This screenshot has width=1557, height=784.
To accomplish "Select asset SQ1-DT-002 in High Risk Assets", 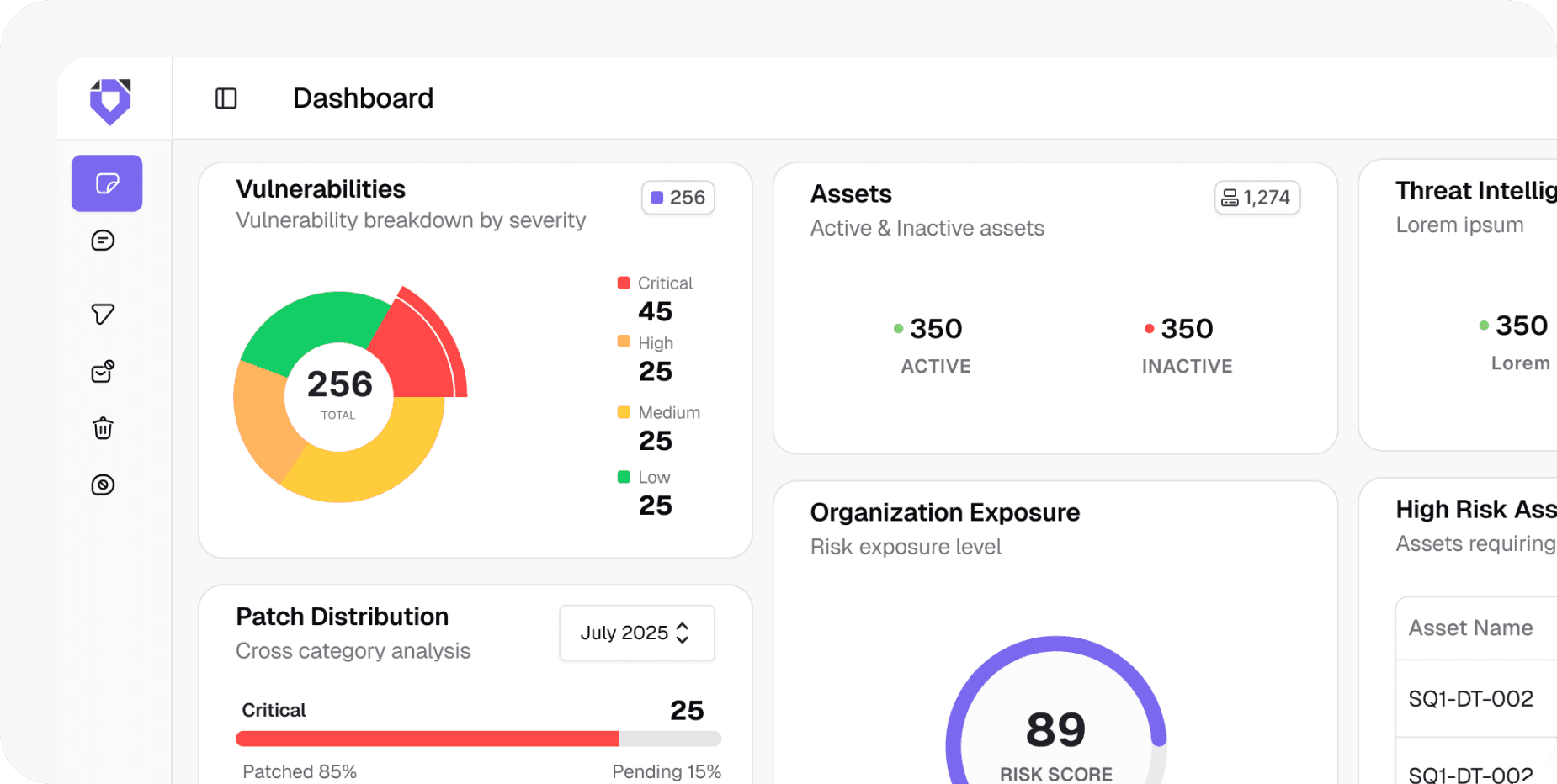I will point(1469,698).
